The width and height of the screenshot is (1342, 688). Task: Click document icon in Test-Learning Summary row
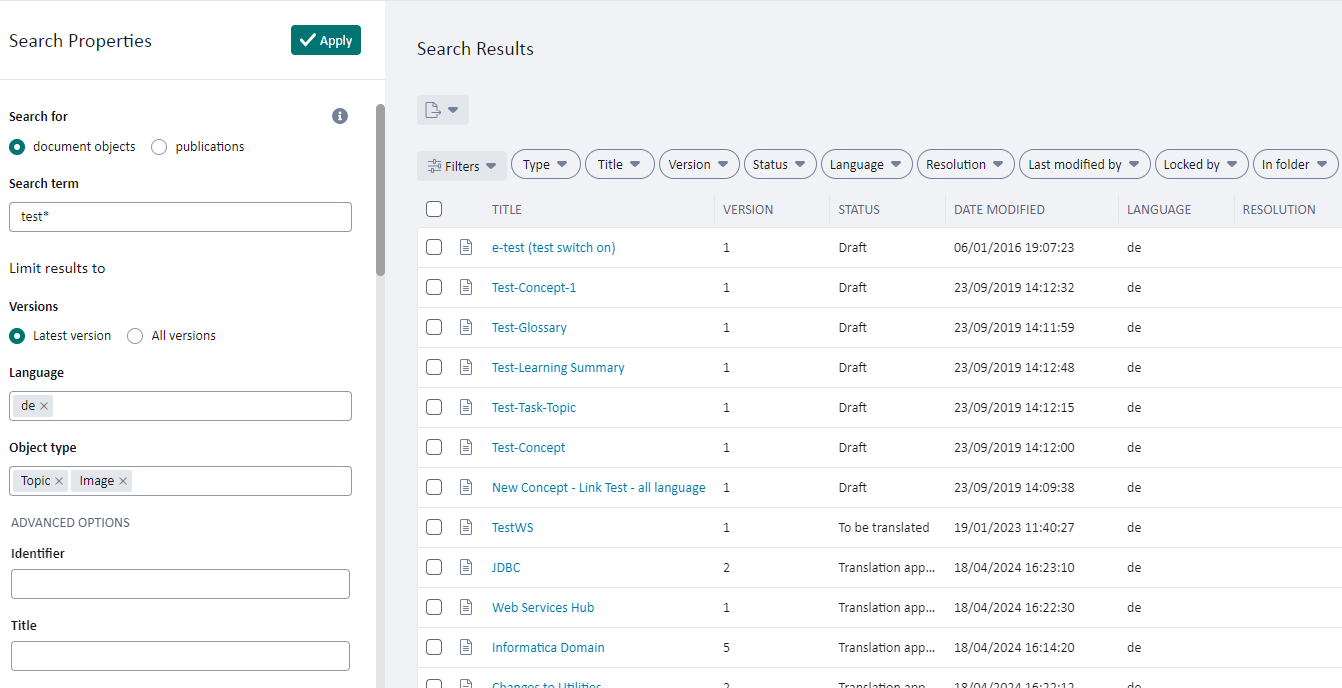(465, 367)
